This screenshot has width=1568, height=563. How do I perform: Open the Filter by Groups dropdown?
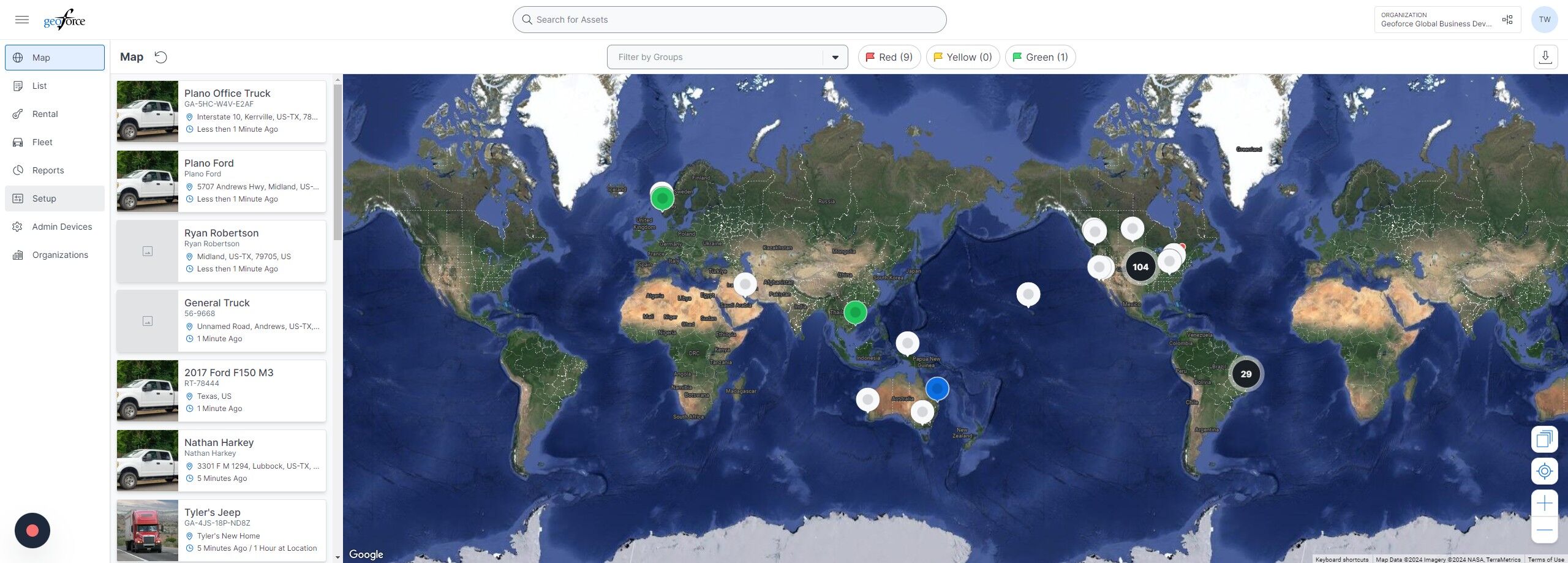pos(727,57)
